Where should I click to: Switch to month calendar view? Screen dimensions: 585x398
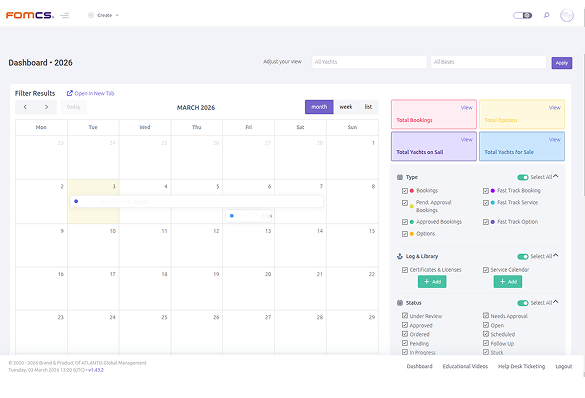(319, 107)
